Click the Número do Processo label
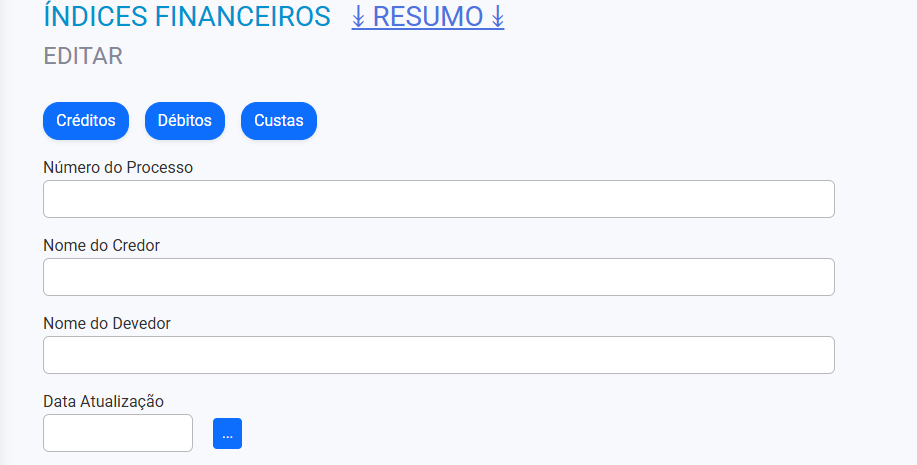 [118, 167]
